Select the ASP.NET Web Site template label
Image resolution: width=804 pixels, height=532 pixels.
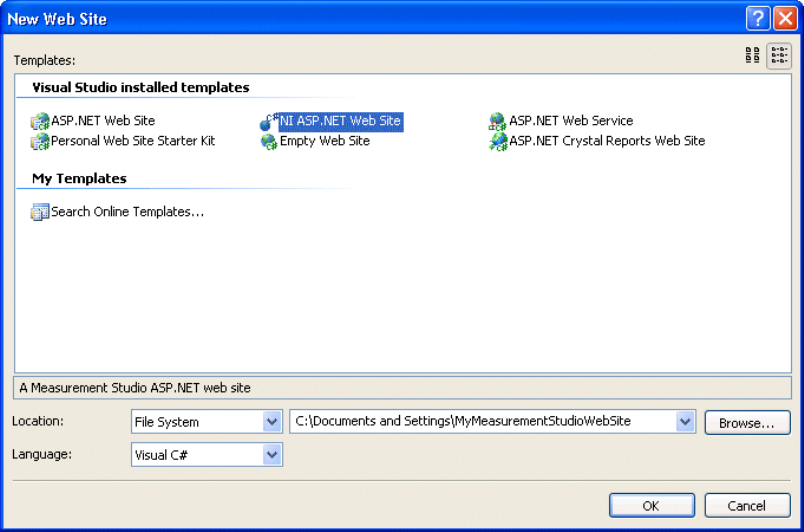click(x=103, y=121)
